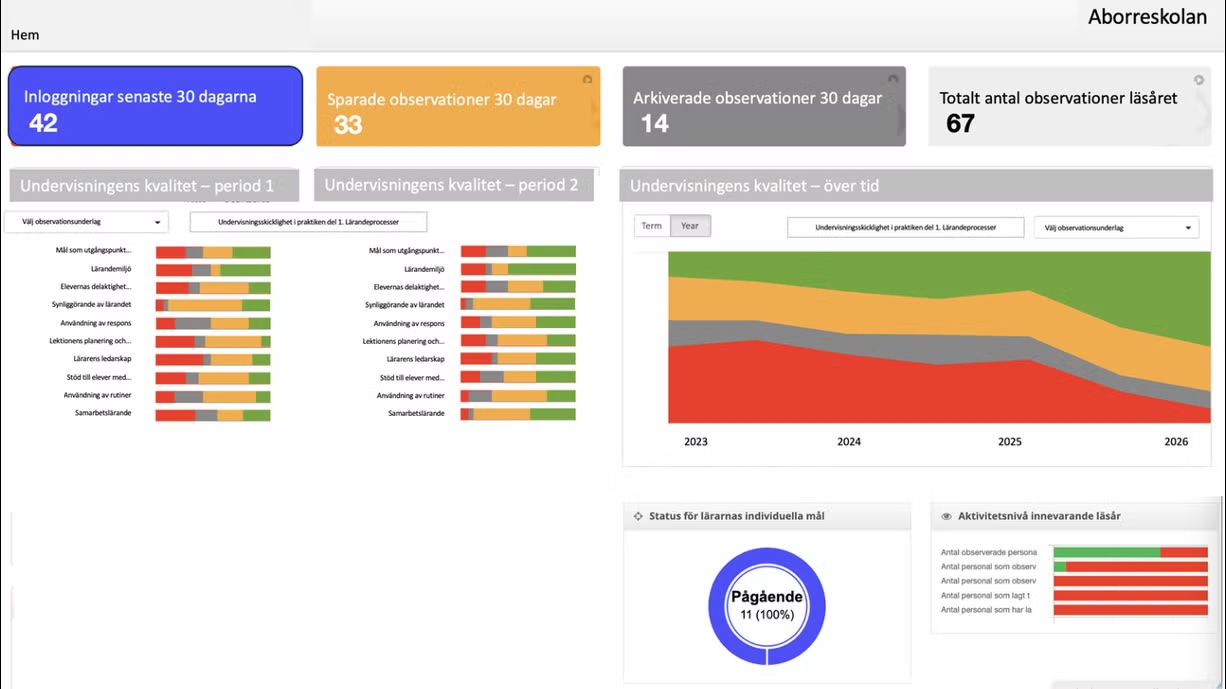Click small icon on Sparade observationer card
The height and width of the screenshot is (689, 1226).
tap(587, 80)
